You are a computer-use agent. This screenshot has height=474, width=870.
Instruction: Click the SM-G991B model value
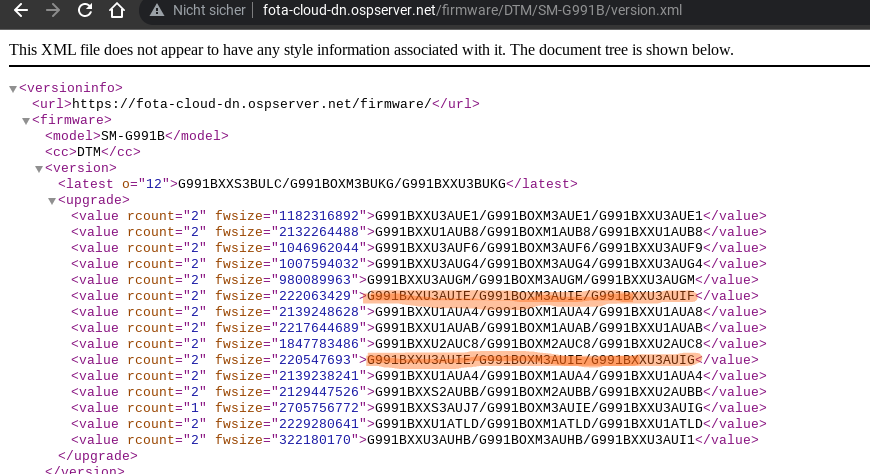(x=133, y=136)
